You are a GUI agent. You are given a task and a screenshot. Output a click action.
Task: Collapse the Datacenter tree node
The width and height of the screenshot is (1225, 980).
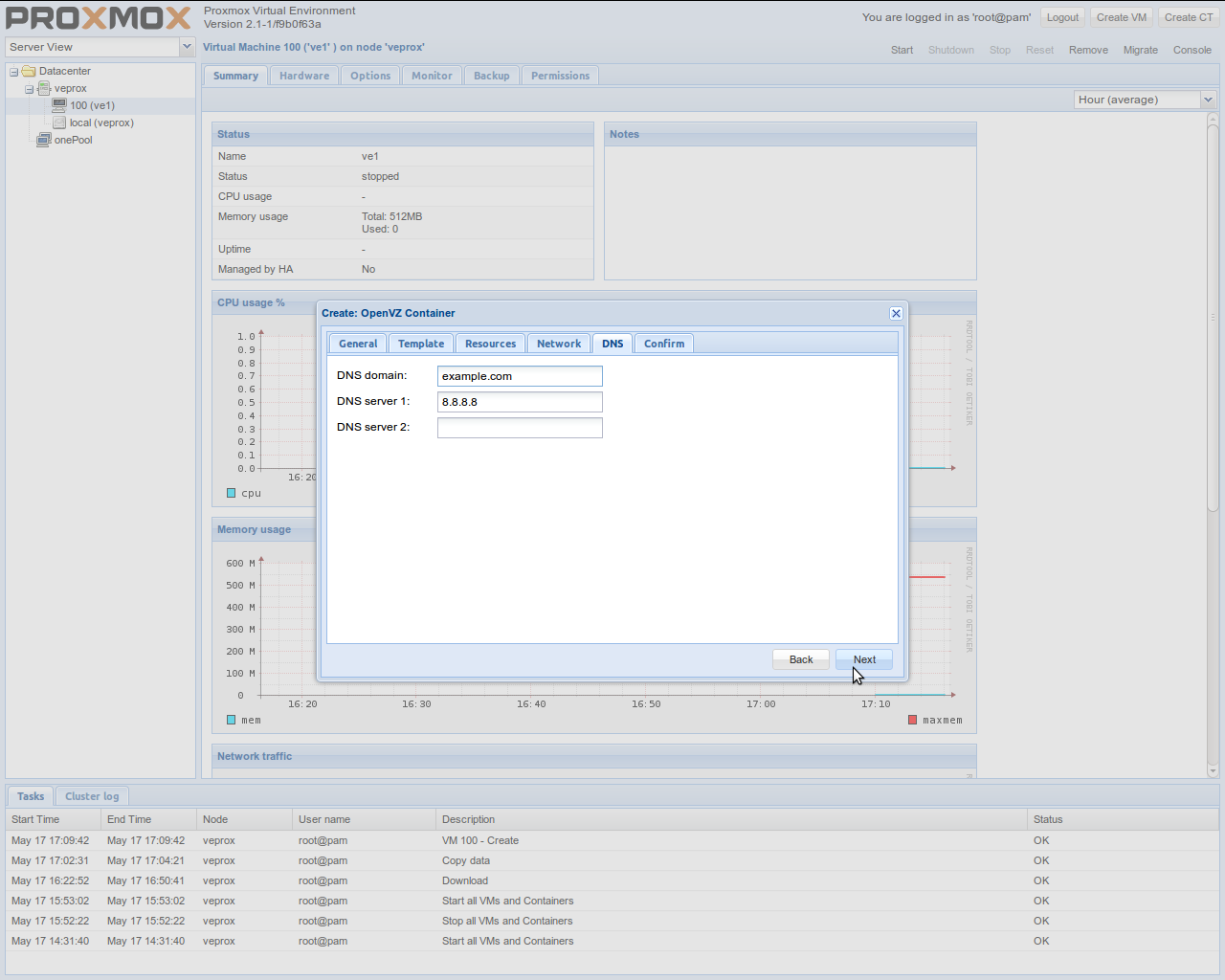12,71
